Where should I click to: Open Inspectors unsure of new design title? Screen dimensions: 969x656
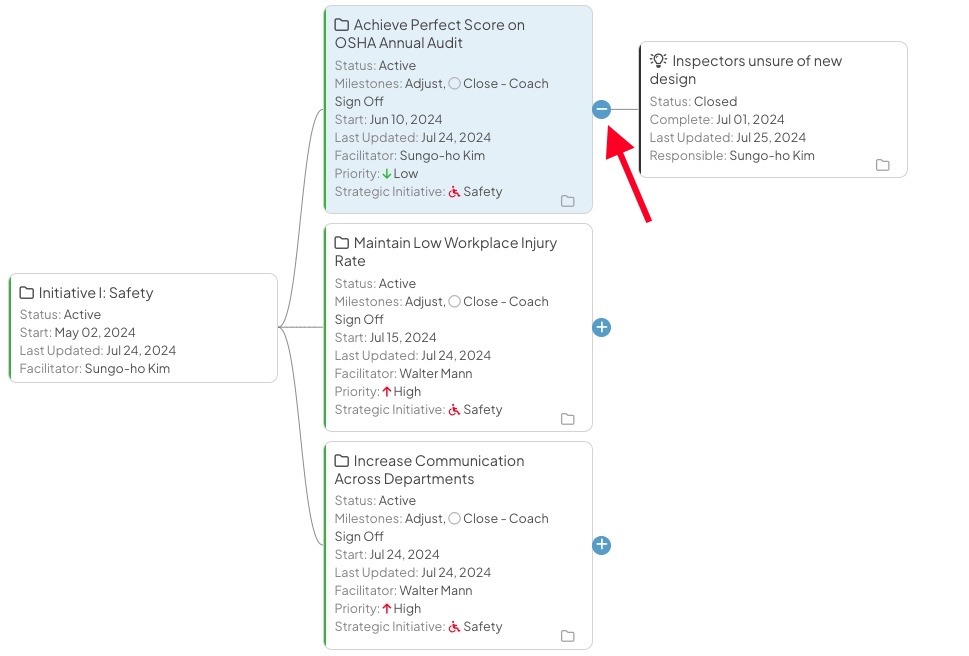pyautogui.click(x=746, y=70)
